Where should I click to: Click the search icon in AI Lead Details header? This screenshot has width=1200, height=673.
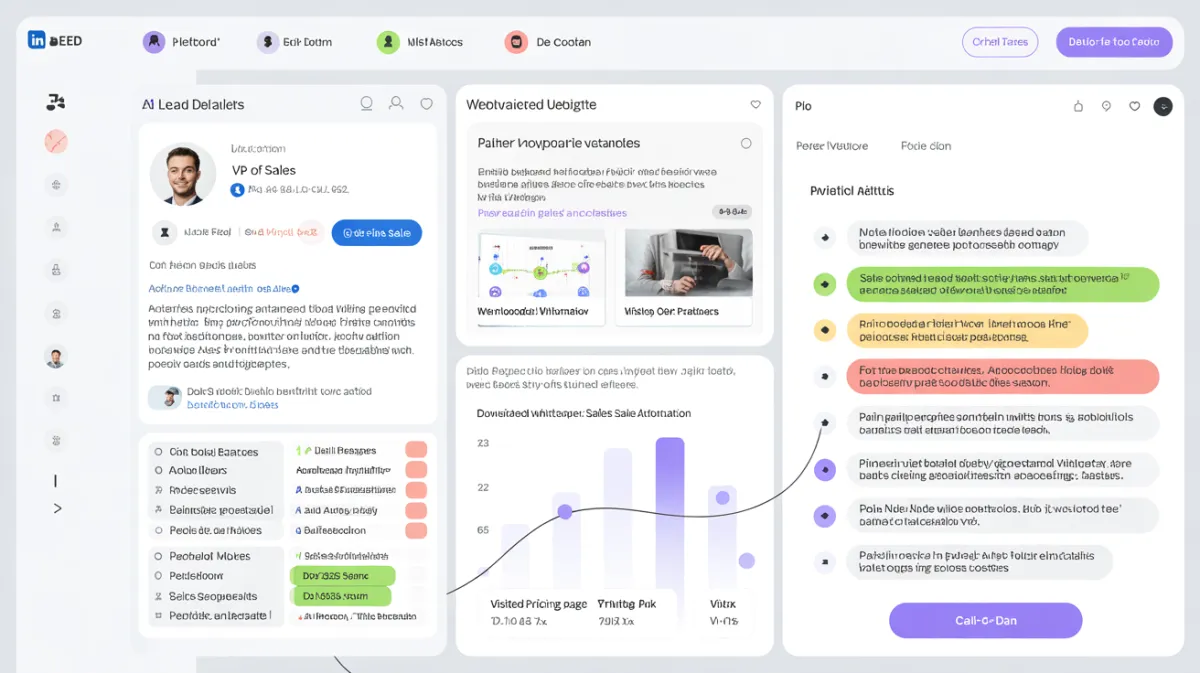click(366, 103)
